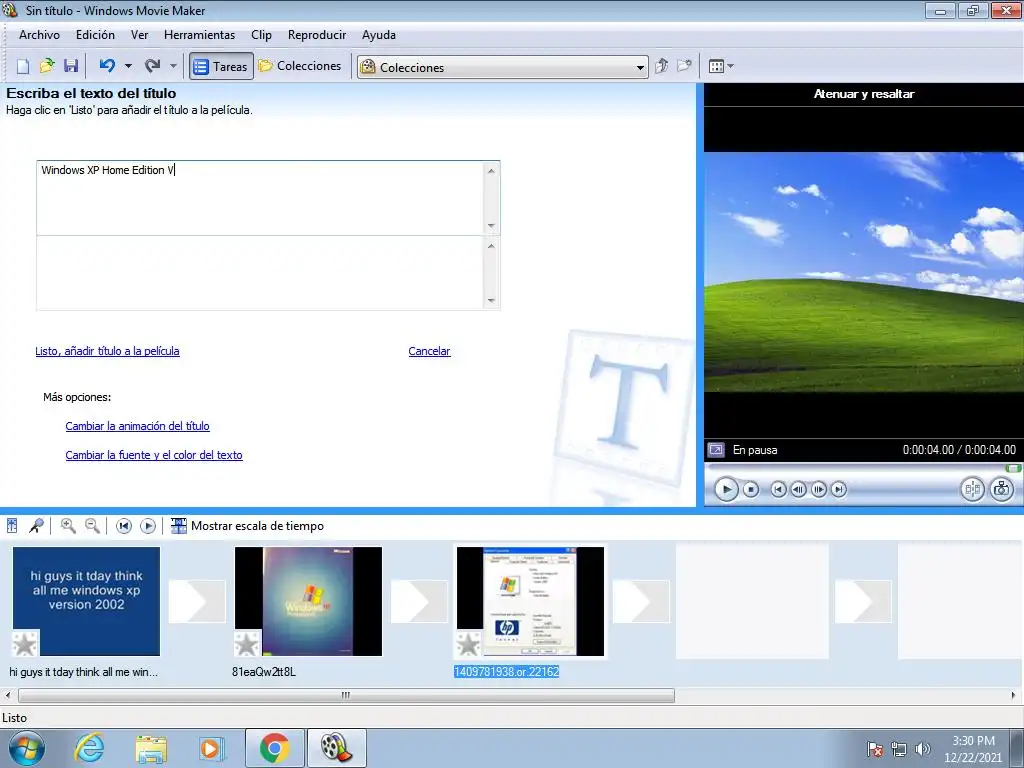Undo the last action

(107, 66)
